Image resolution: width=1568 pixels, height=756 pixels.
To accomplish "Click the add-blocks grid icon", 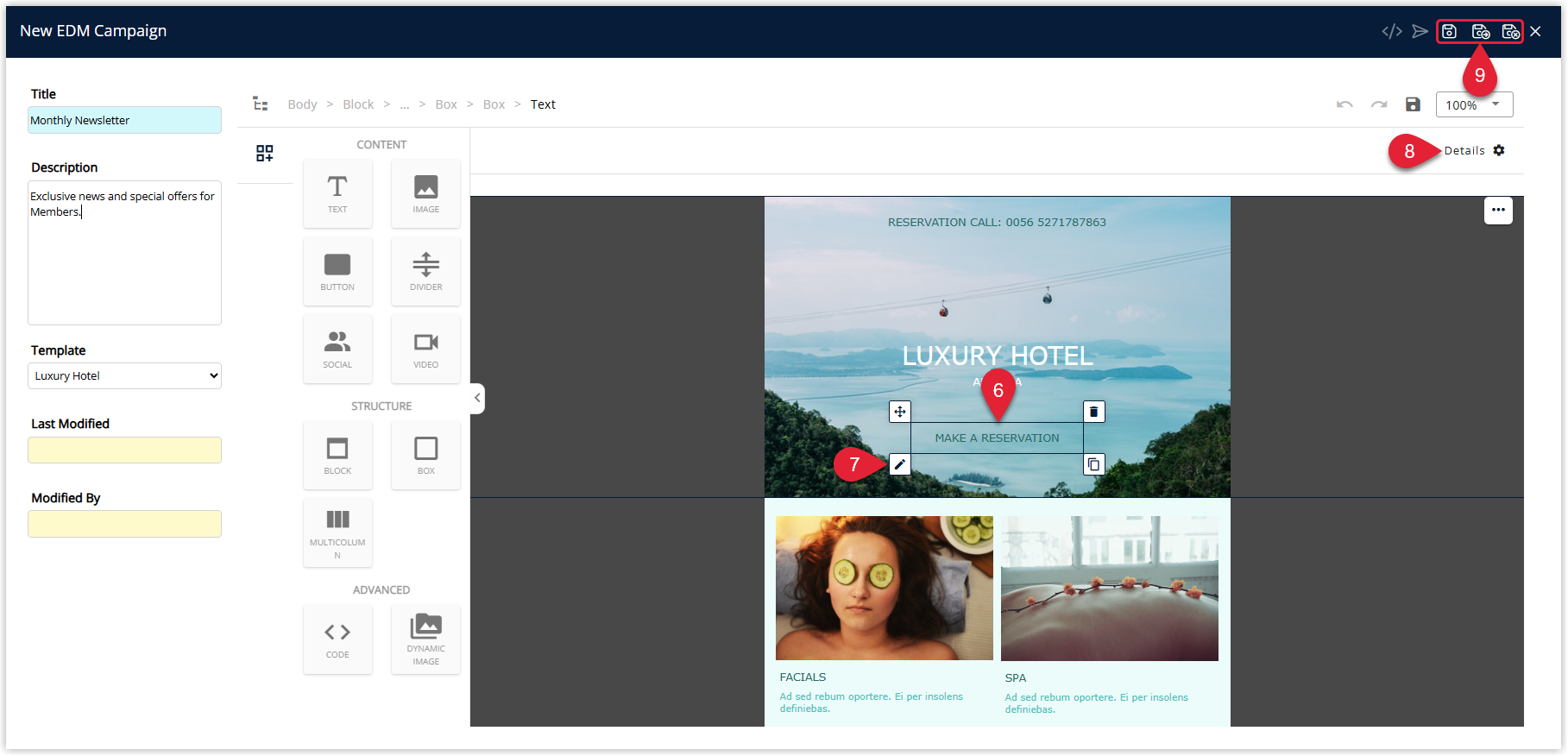I will (265, 154).
